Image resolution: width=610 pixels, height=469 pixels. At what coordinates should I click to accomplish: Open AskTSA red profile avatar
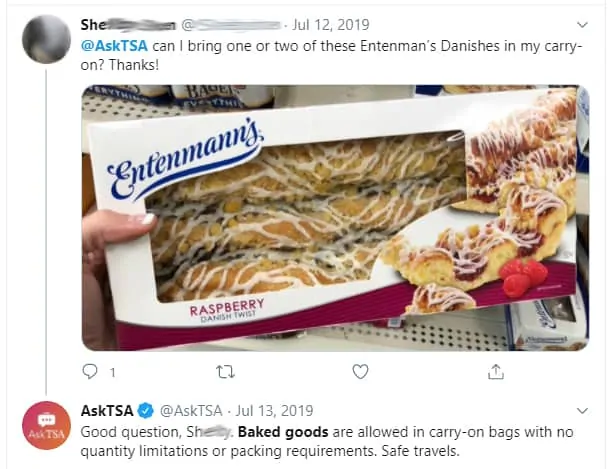[46, 425]
